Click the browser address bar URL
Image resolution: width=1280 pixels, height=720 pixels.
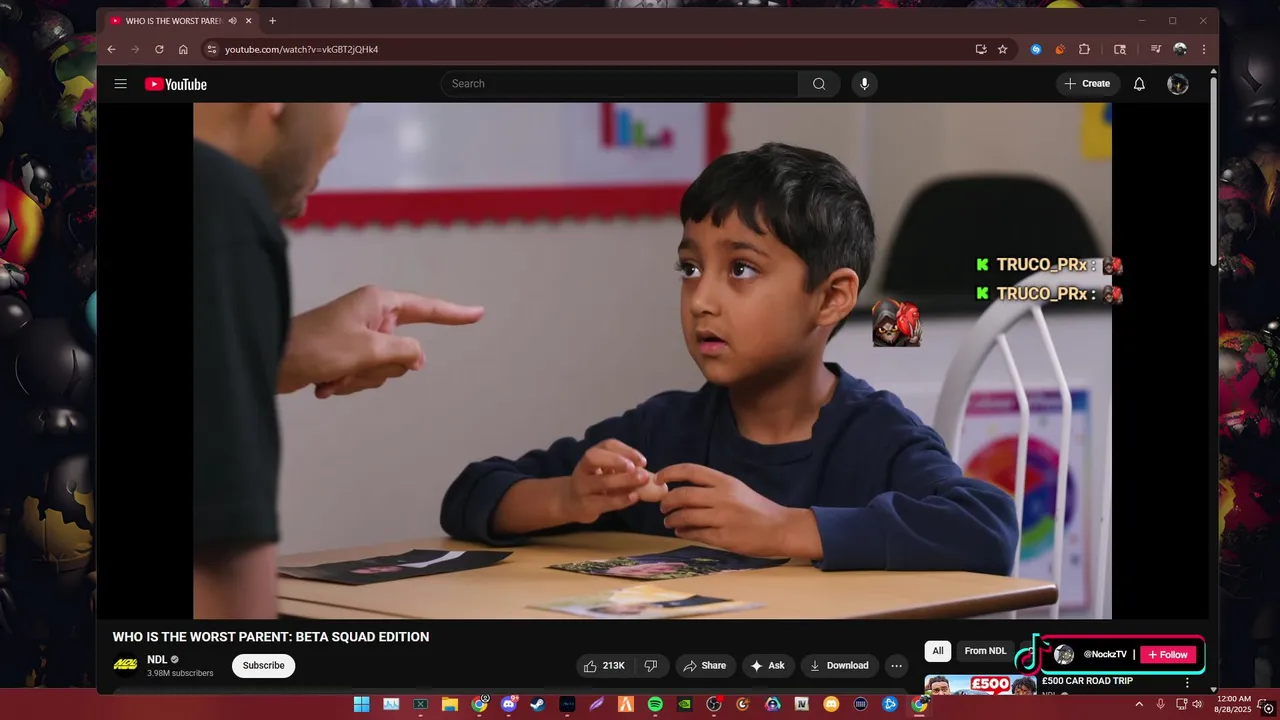pos(301,49)
